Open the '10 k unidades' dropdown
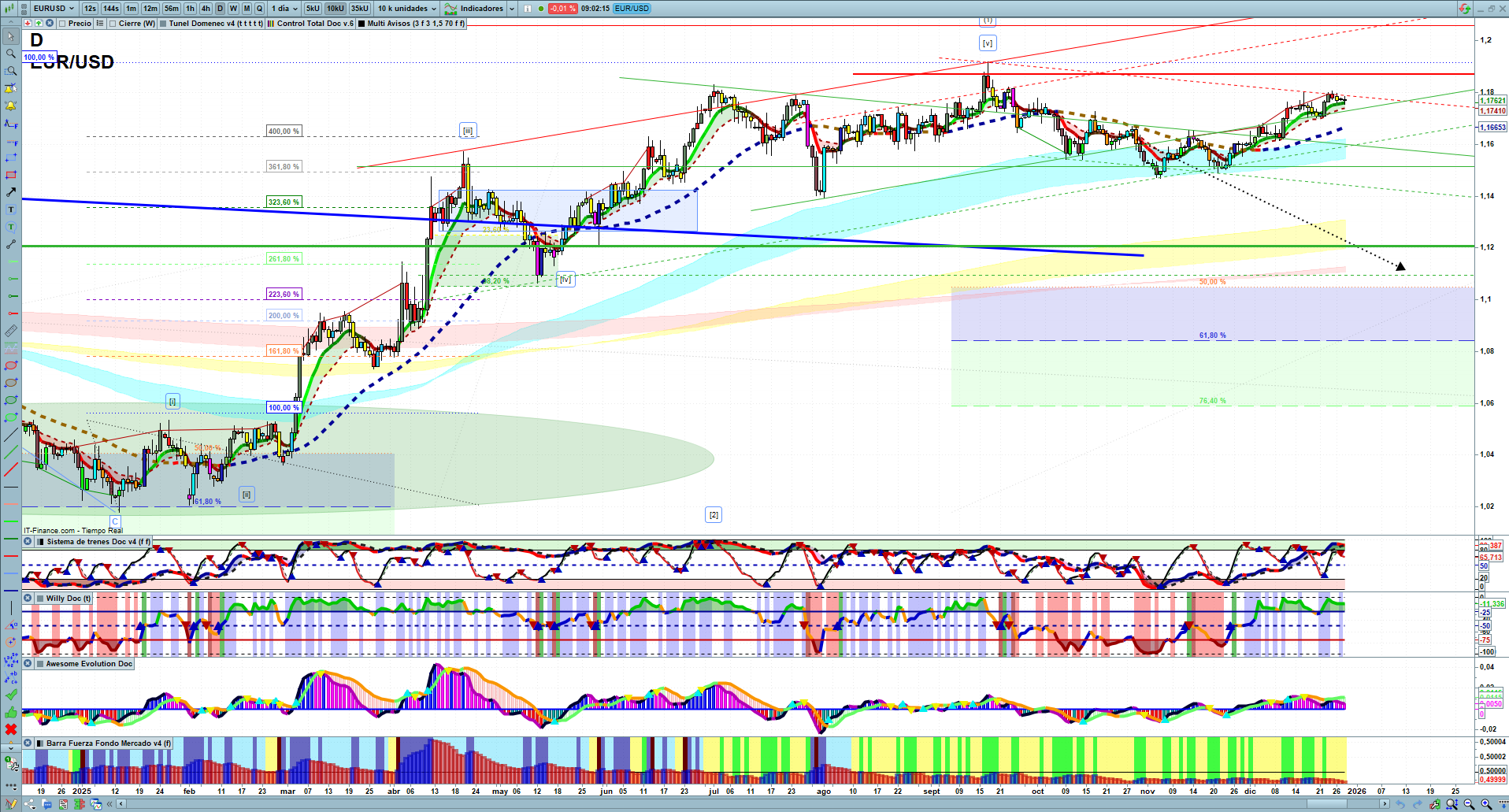1509x812 pixels. tap(406, 9)
